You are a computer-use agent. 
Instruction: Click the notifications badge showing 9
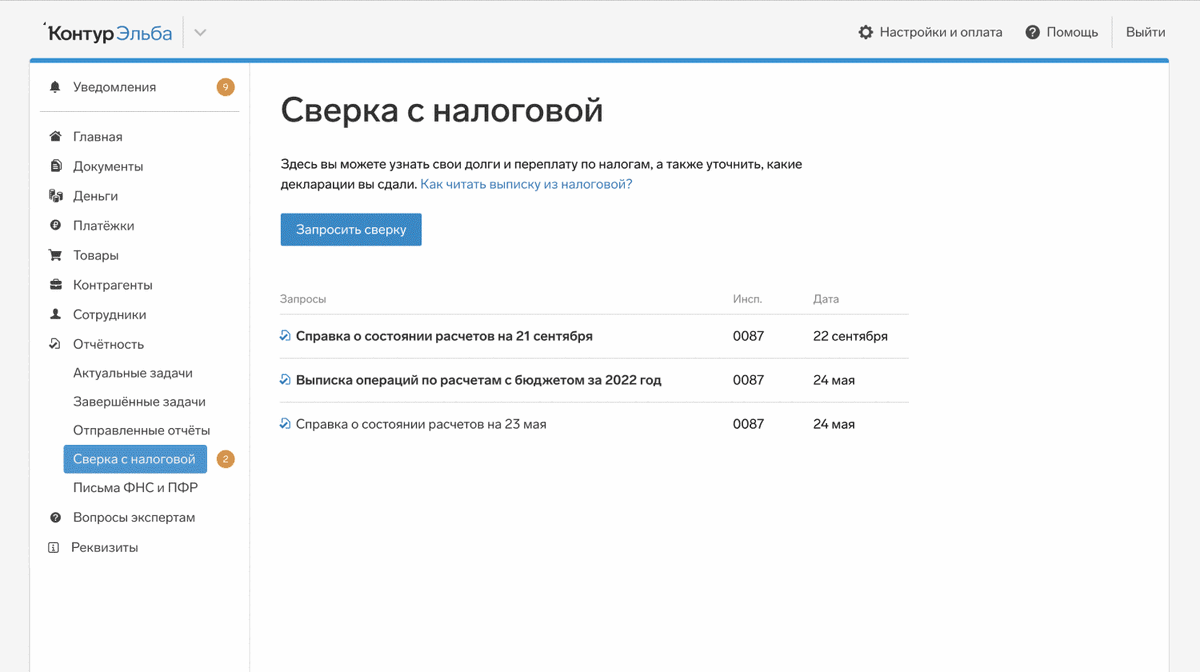click(225, 87)
